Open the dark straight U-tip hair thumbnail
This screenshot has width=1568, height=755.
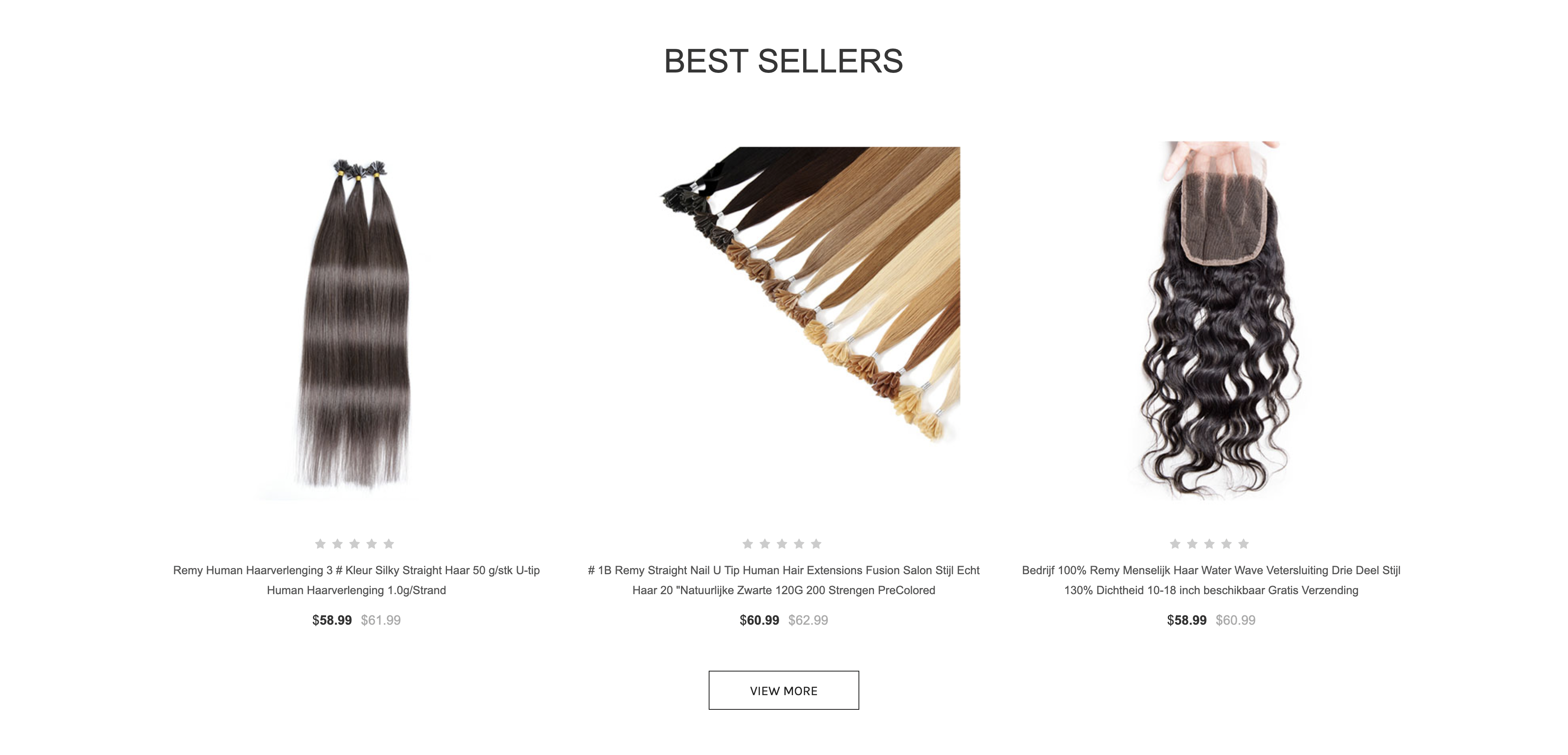356,323
